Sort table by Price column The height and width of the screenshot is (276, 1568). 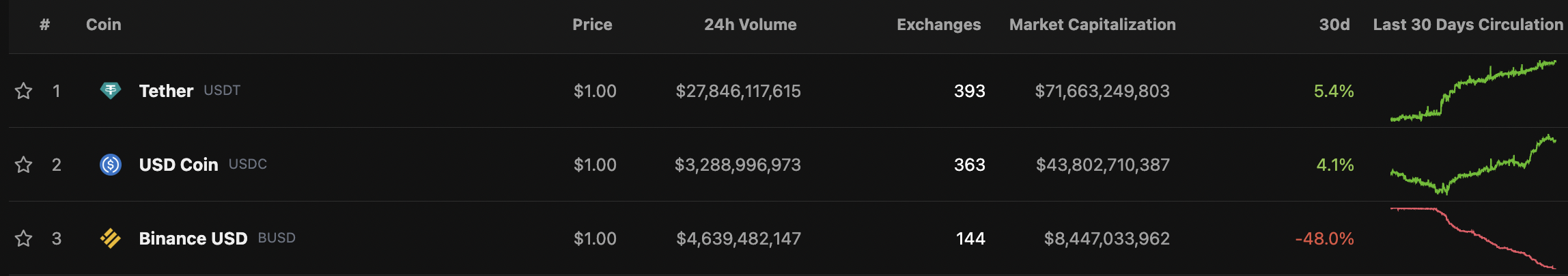click(592, 25)
